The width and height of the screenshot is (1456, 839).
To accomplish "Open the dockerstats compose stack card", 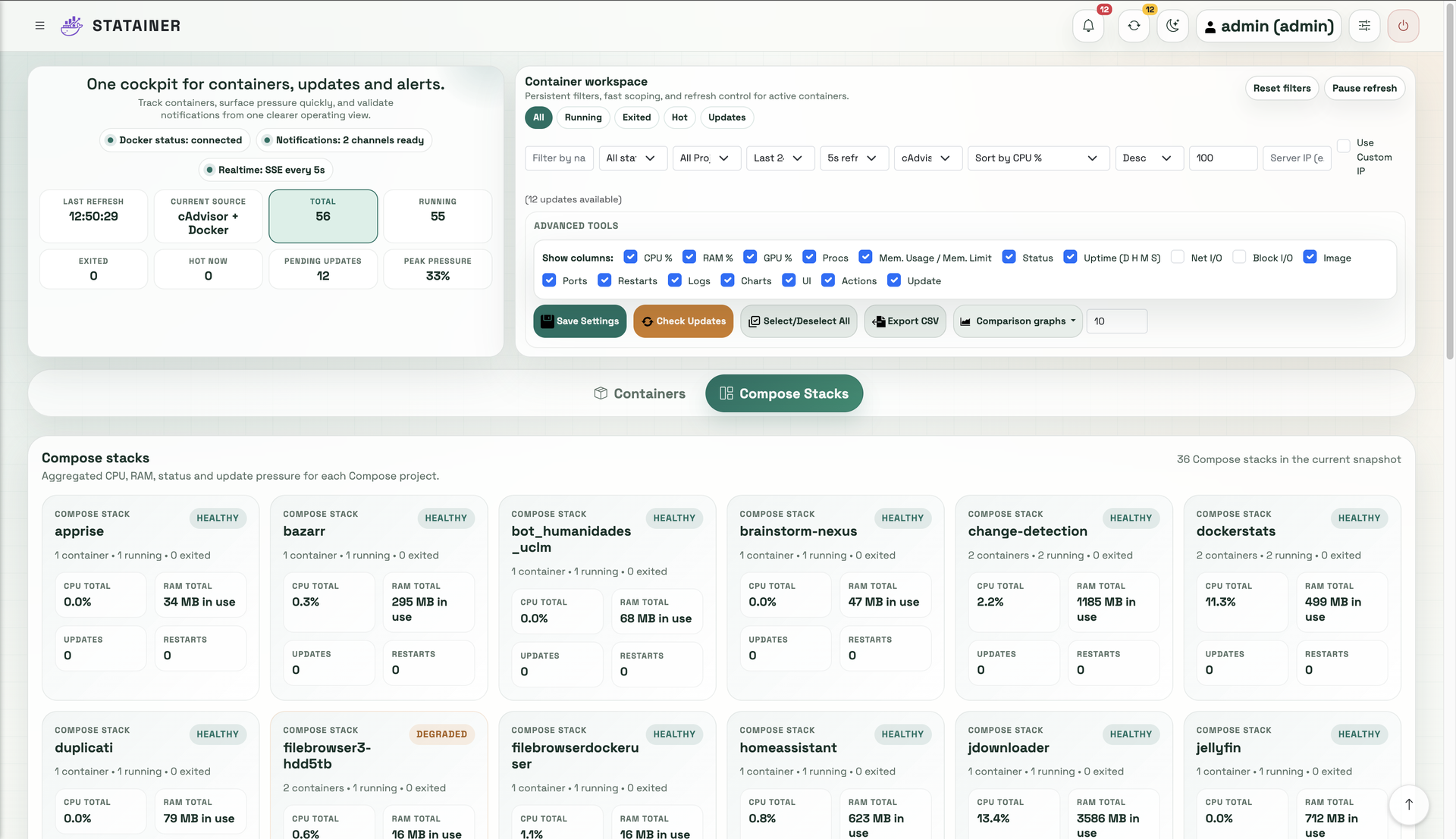I will (1291, 597).
